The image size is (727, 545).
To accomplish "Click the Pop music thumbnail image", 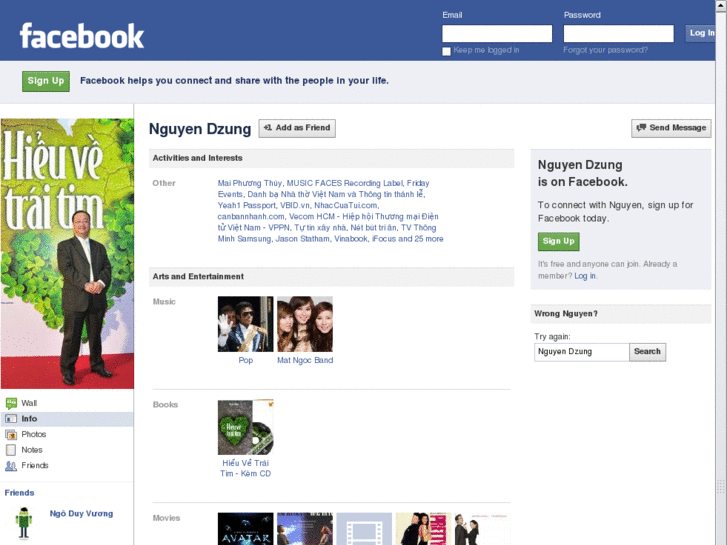I will 246,324.
